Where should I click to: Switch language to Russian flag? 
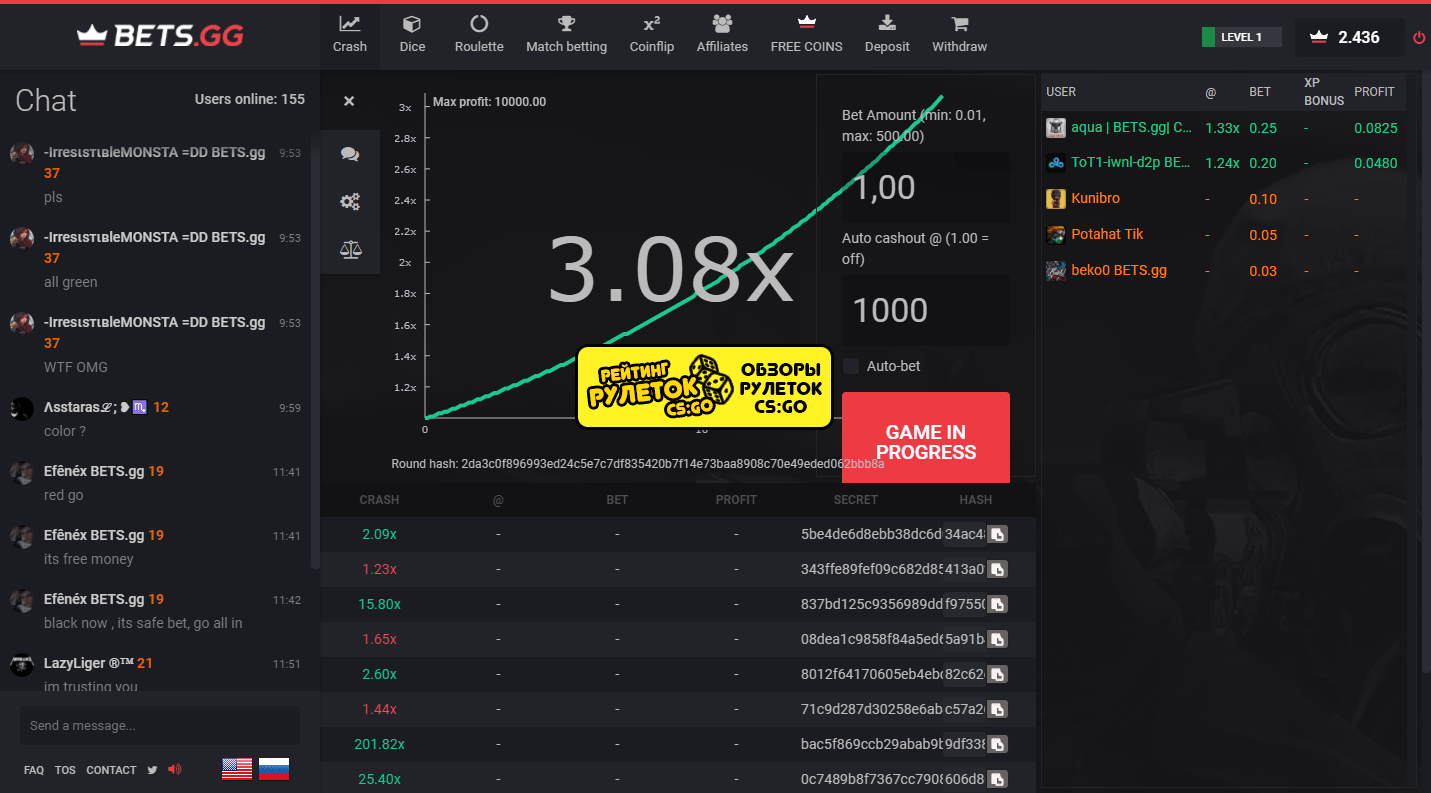tap(274, 768)
